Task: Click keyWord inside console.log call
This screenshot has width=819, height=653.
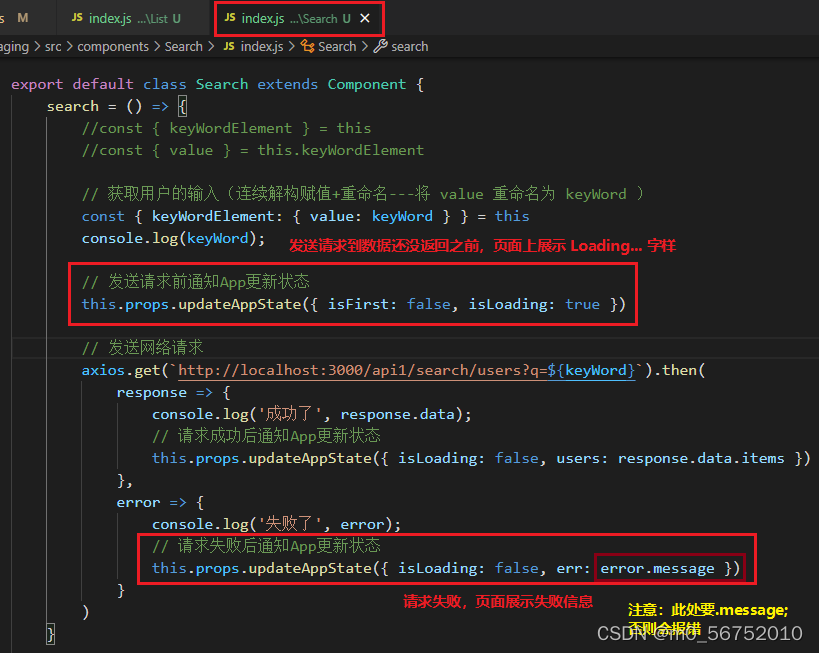Action: pyautogui.click(x=217, y=238)
